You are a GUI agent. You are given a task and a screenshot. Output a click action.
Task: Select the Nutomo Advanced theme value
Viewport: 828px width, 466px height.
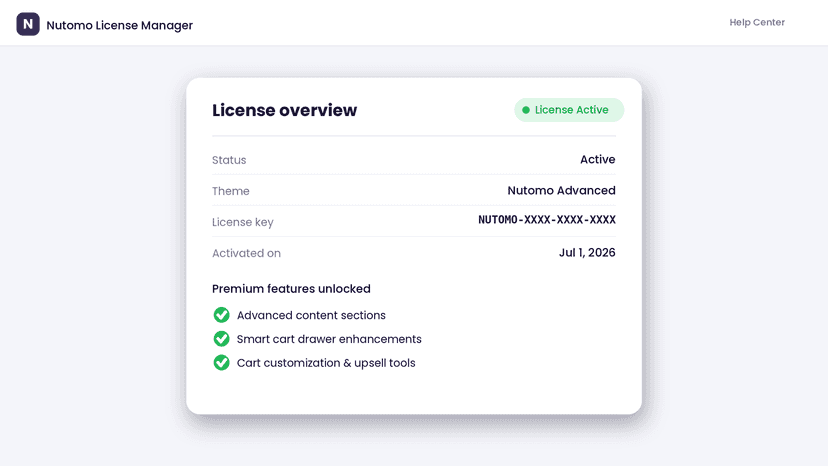click(x=561, y=191)
